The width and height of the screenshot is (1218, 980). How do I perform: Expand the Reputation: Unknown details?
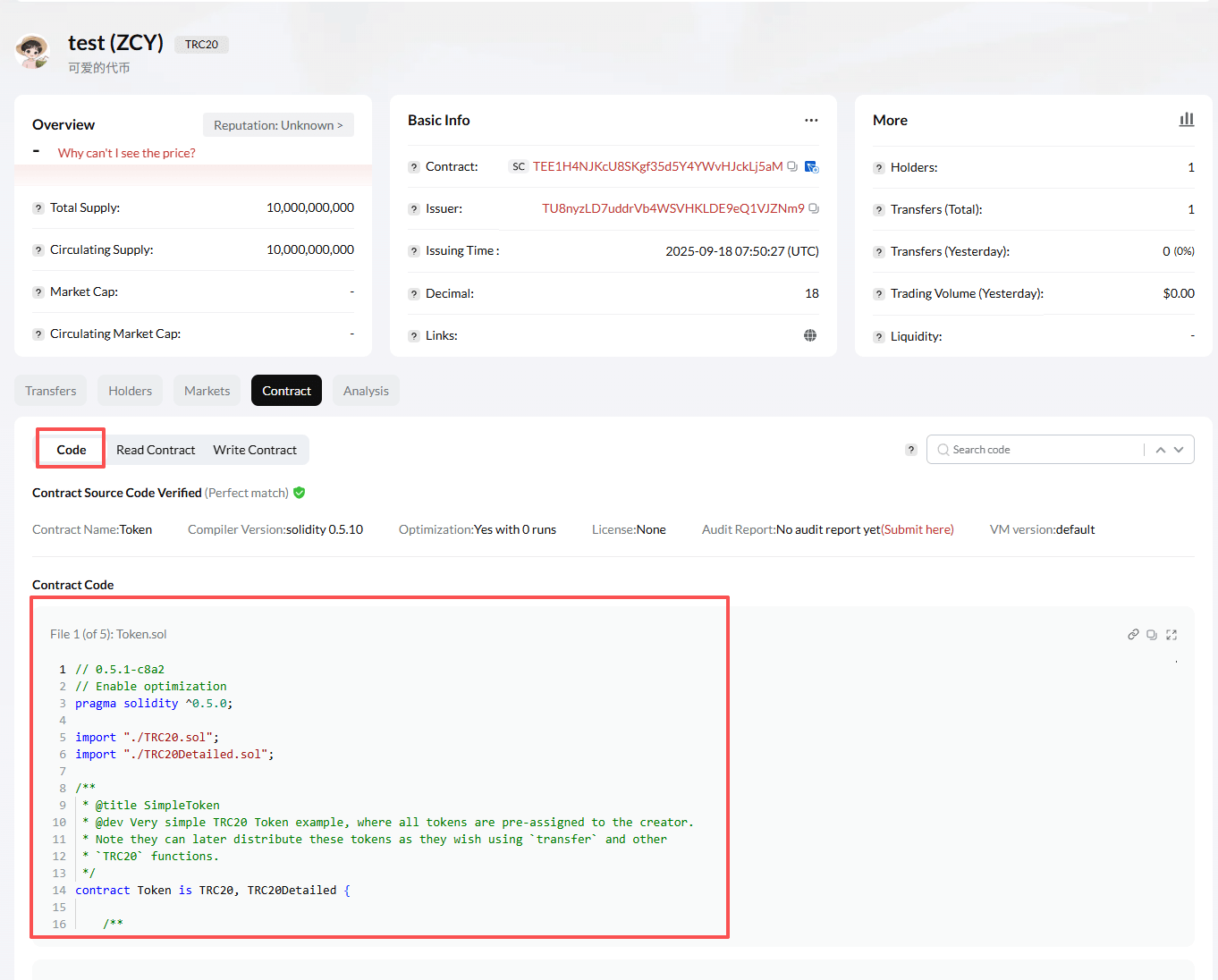pyautogui.click(x=278, y=125)
